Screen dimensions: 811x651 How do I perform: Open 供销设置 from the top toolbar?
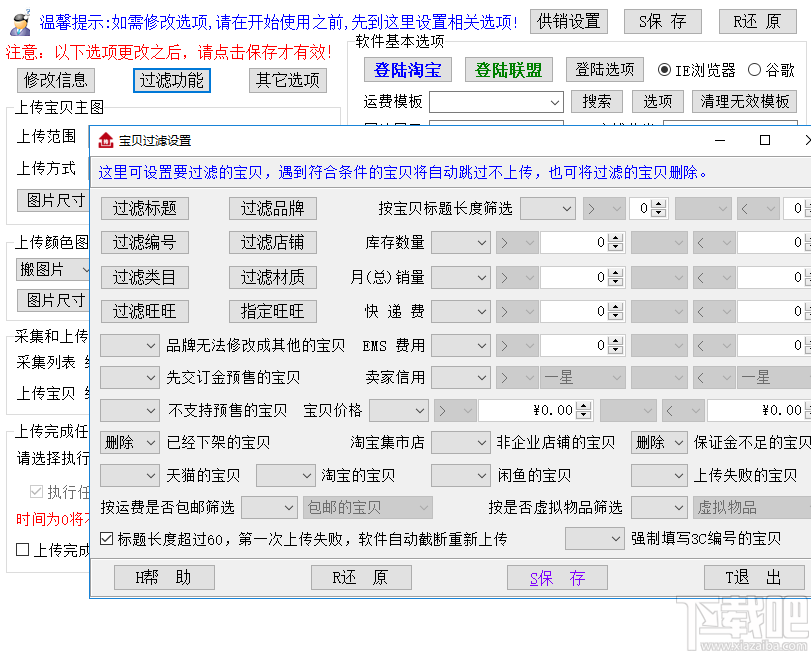tap(568, 21)
